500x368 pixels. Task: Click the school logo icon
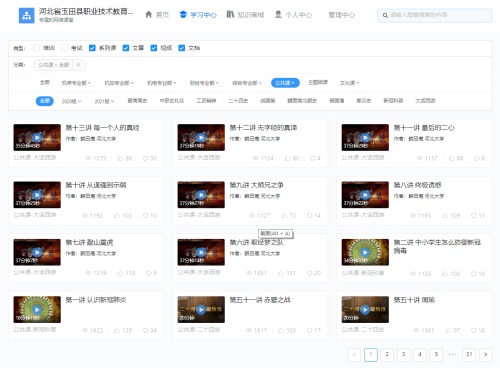26,15
